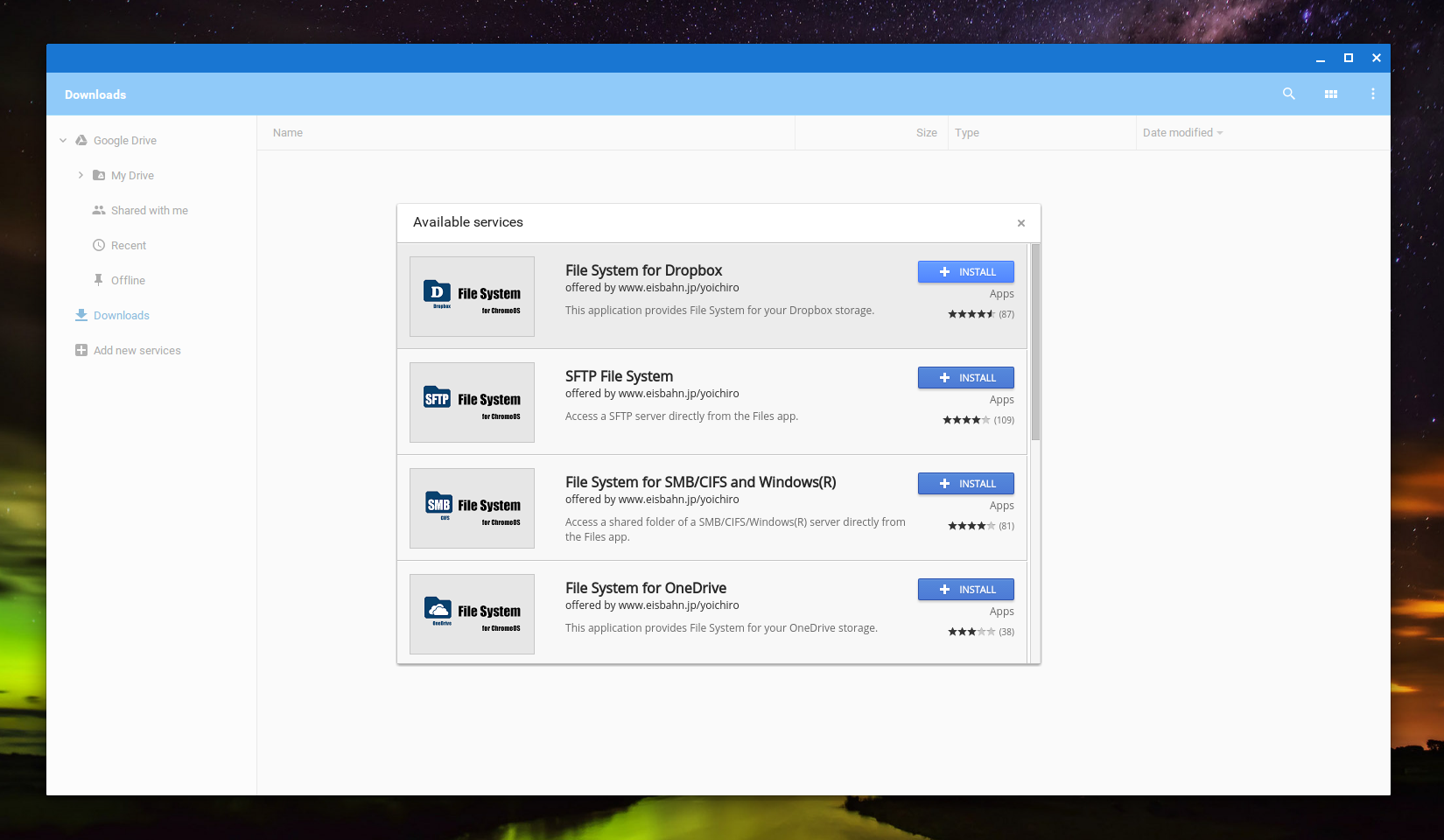Click the SFTP app star rating (109)
Screen dimensions: 1444x840
pos(978,420)
